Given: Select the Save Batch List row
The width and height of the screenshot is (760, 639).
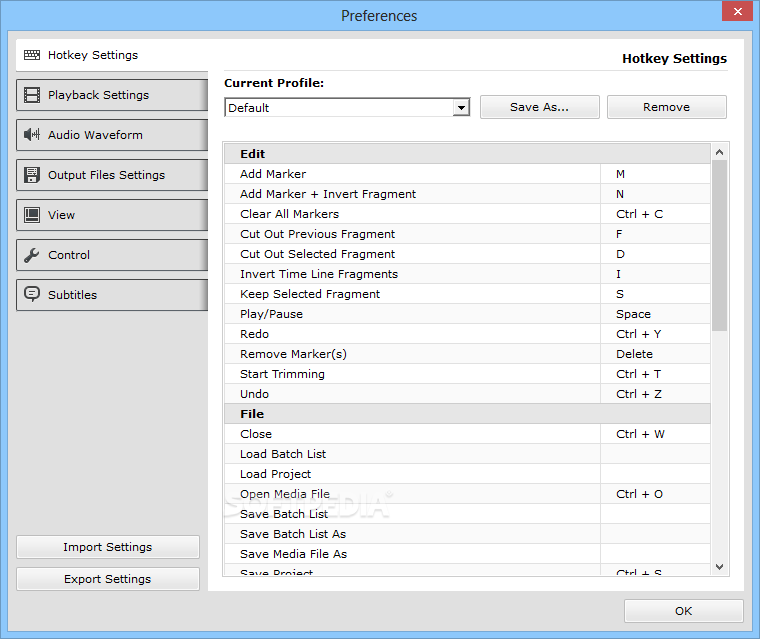Looking at the screenshot, I should [467, 514].
